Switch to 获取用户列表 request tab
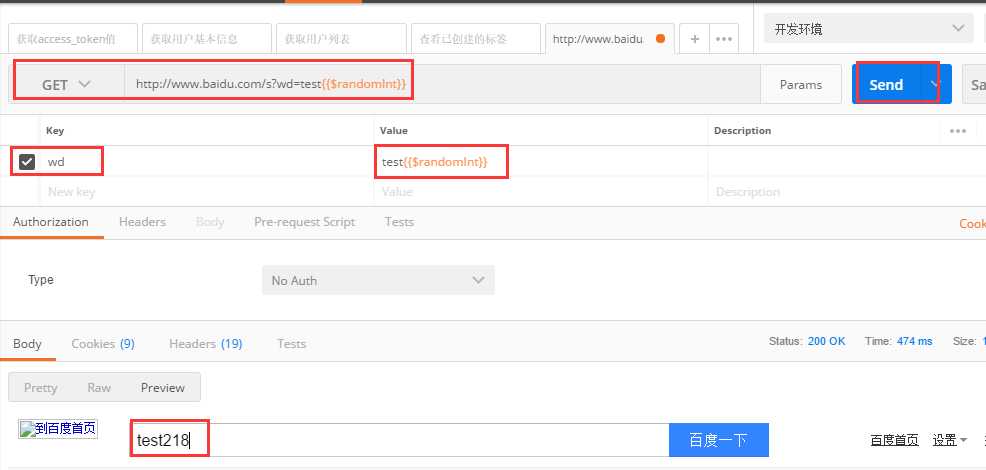The height and width of the screenshot is (470, 986). (x=341, y=39)
